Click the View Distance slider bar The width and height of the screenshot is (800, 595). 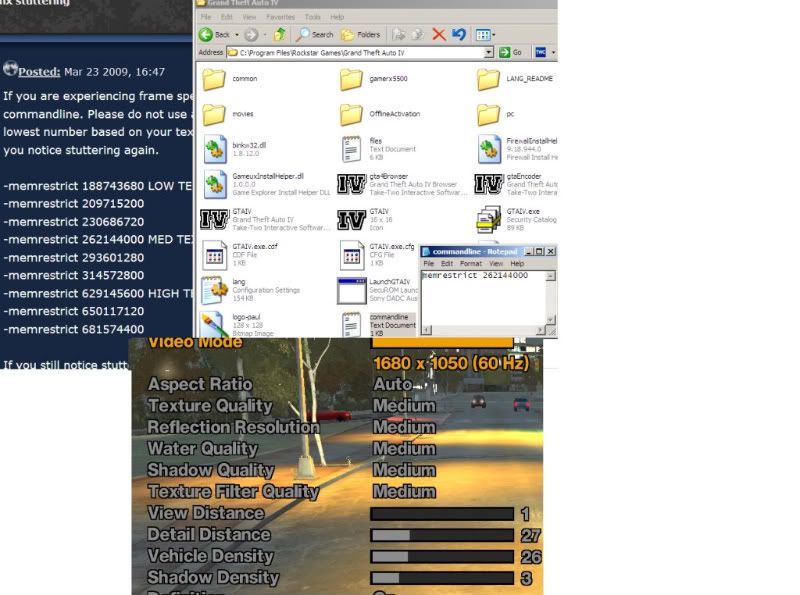click(x=442, y=514)
